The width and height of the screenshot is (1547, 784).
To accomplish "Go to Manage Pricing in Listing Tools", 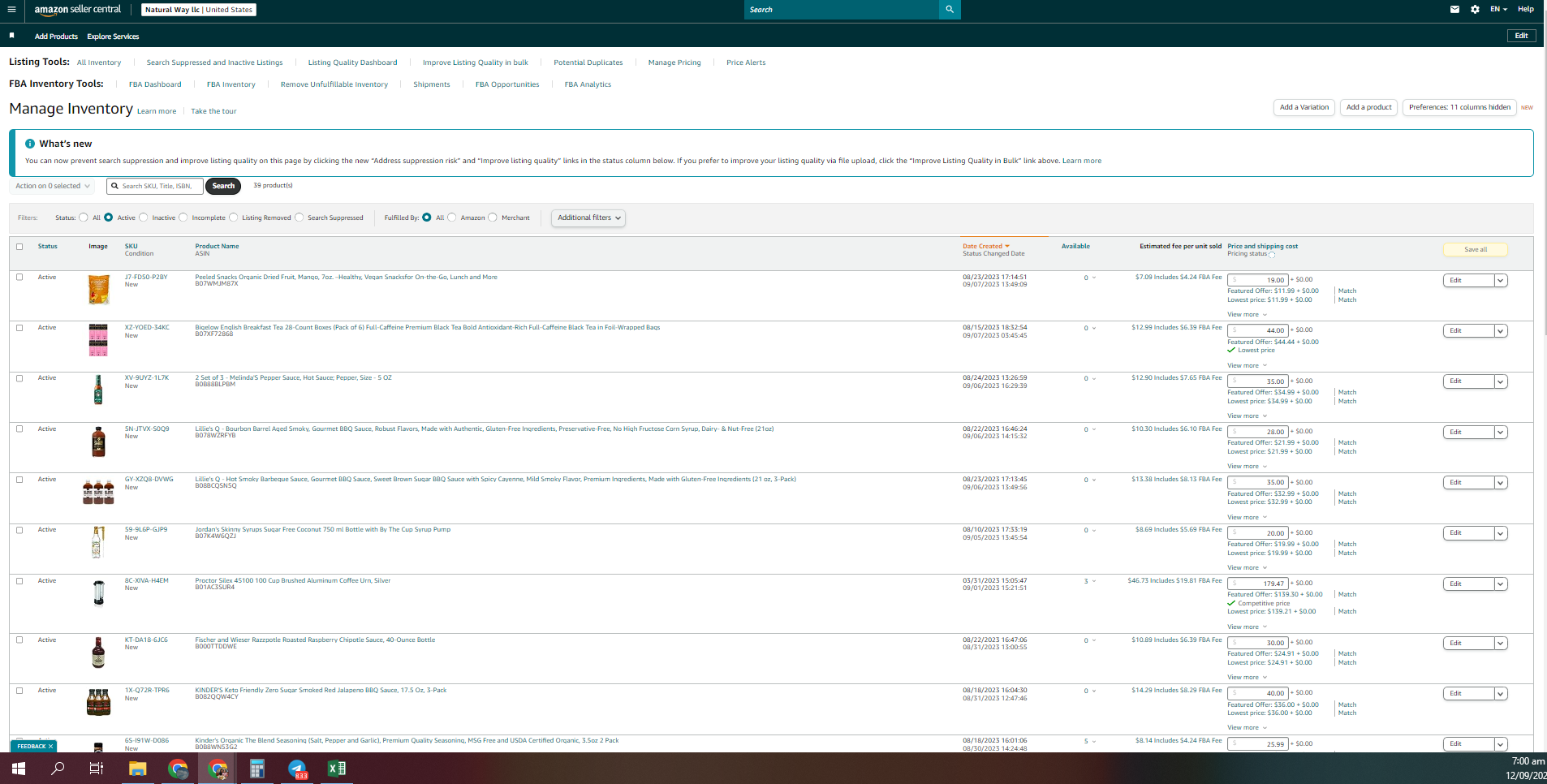I will point(674,62).
